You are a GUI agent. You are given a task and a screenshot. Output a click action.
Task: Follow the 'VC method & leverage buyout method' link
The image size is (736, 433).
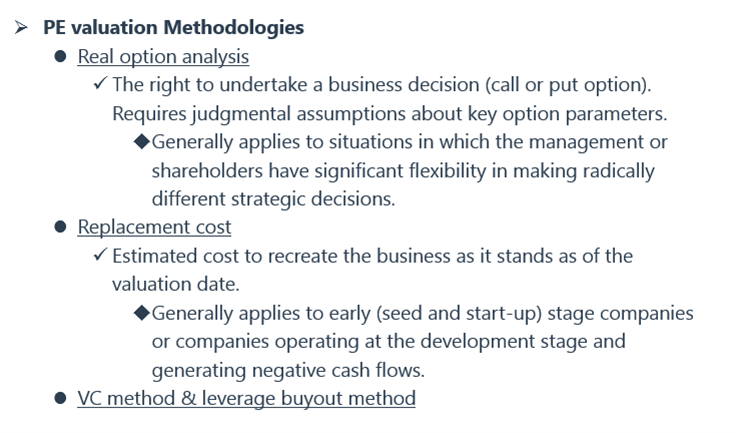point(246,399)
